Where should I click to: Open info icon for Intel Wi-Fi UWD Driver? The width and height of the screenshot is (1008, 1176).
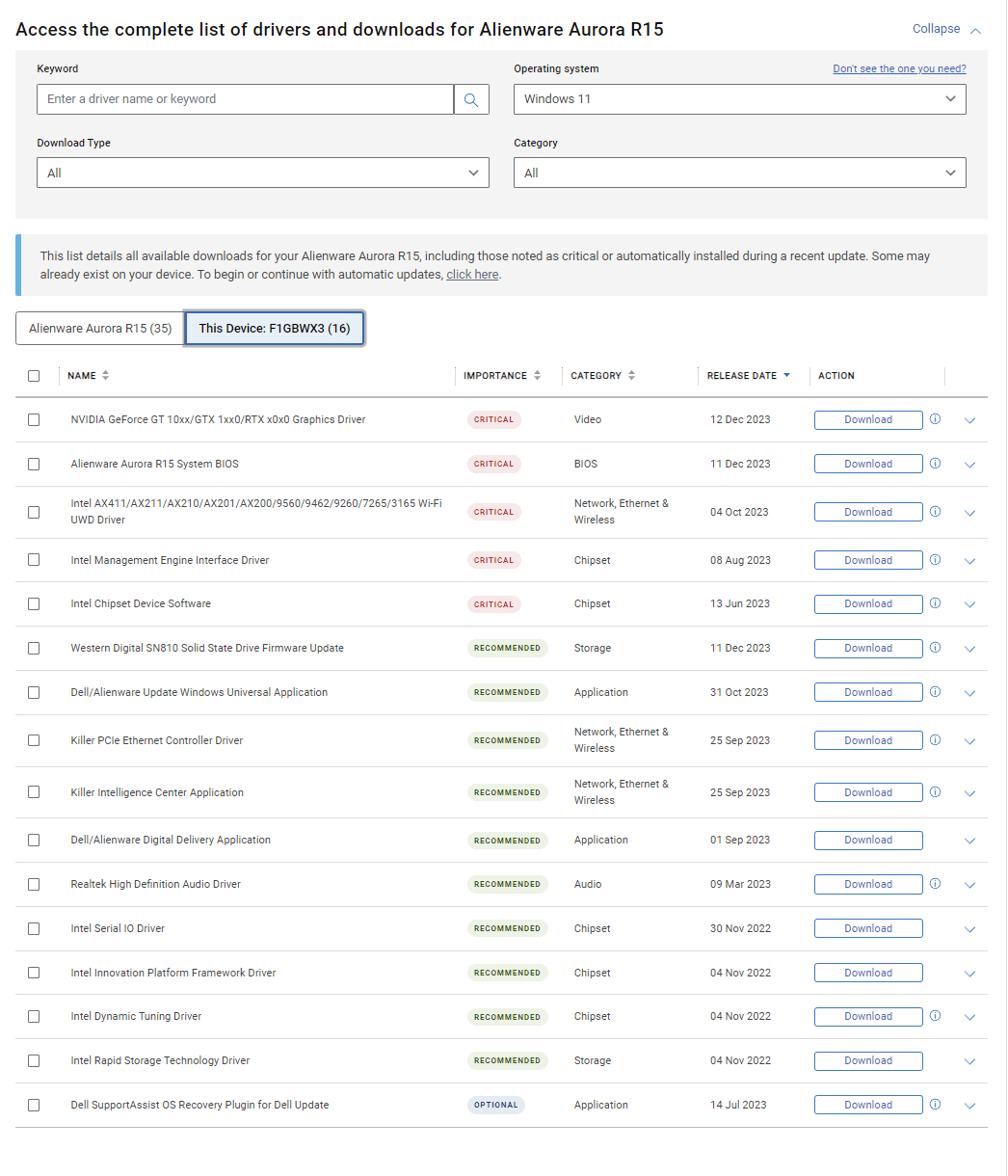pos(935,512)
